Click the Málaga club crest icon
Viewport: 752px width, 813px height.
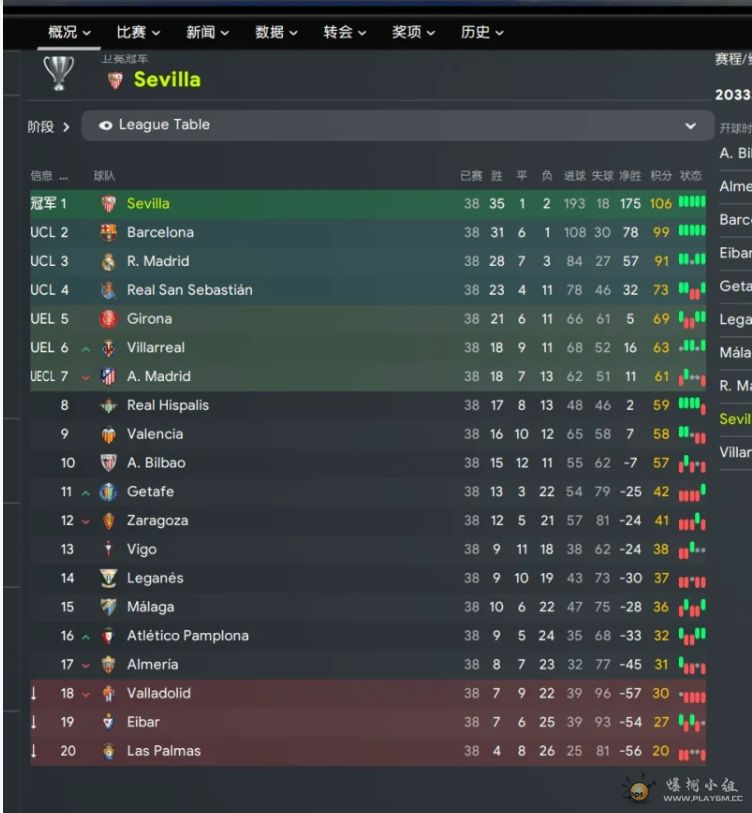click(108, 607)
